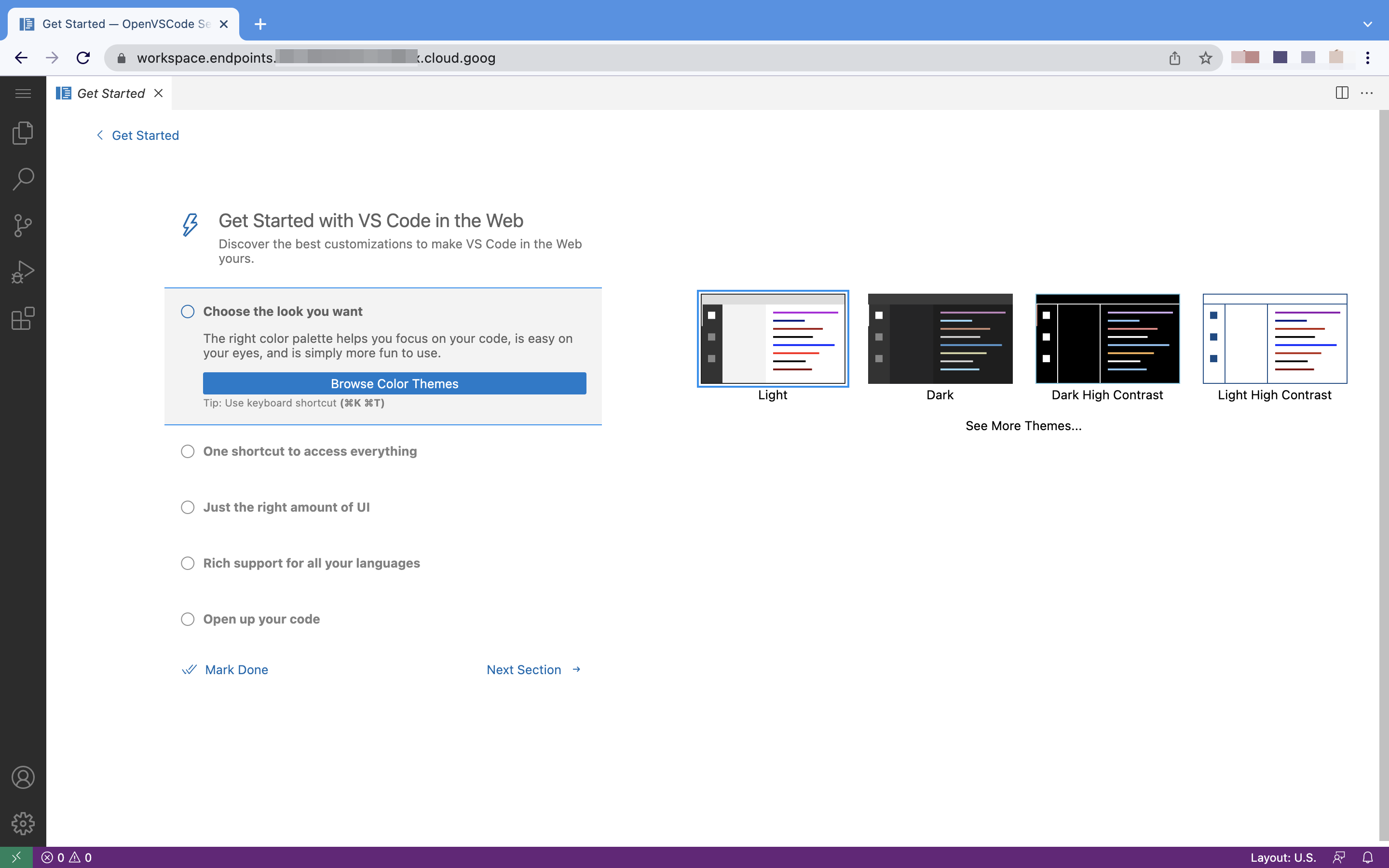Expand 'Just the right amount of UI' step

(x=286, y=507)
